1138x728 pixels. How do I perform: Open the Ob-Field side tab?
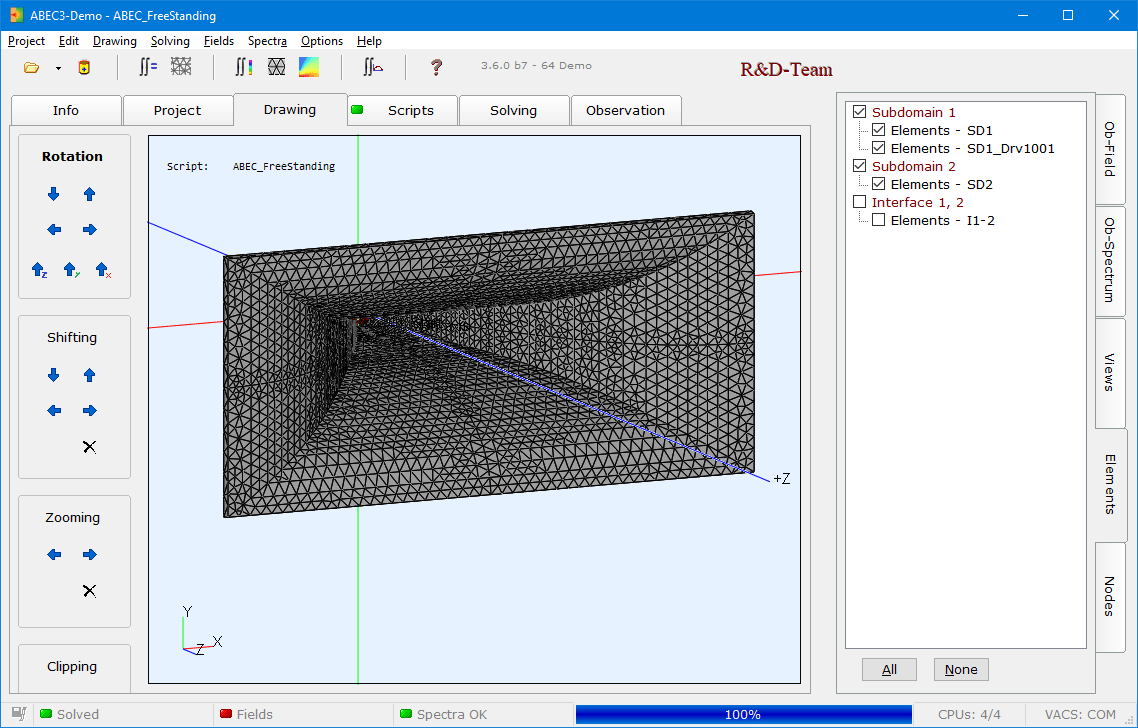tap(1110, 149)
